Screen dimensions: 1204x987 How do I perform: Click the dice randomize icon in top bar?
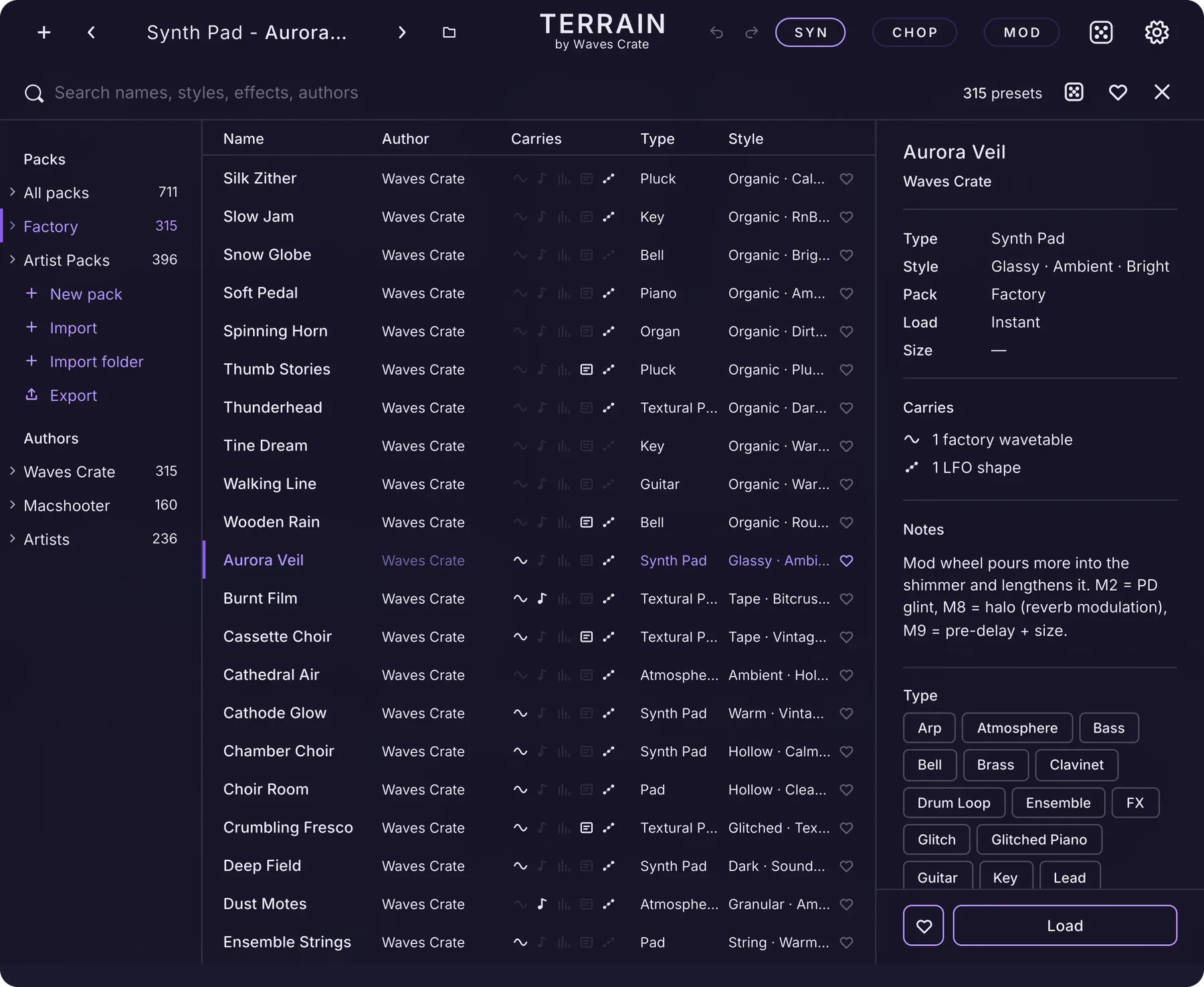(1101, 32)
